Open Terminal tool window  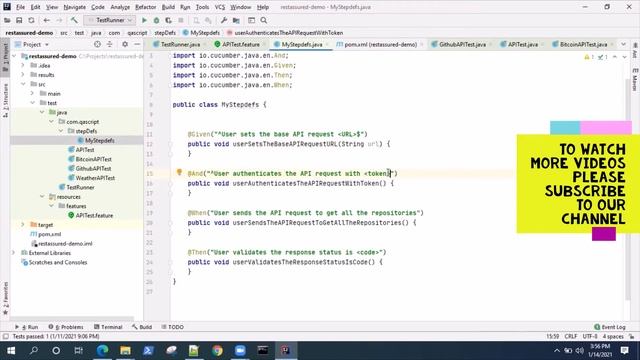108,327
